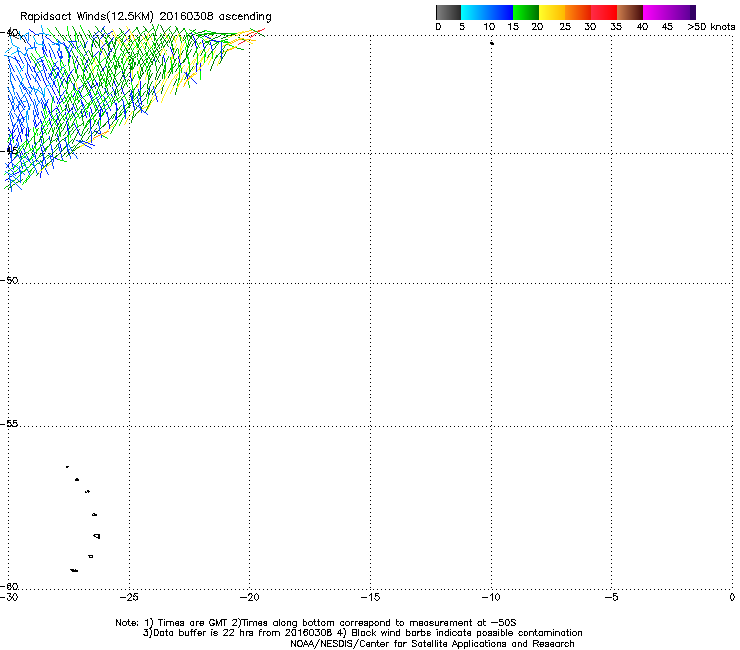The height and width of the screenshot is (650, 740).
Task: Click the orange 25-30 knots legend band
Action: click(578, 12)
